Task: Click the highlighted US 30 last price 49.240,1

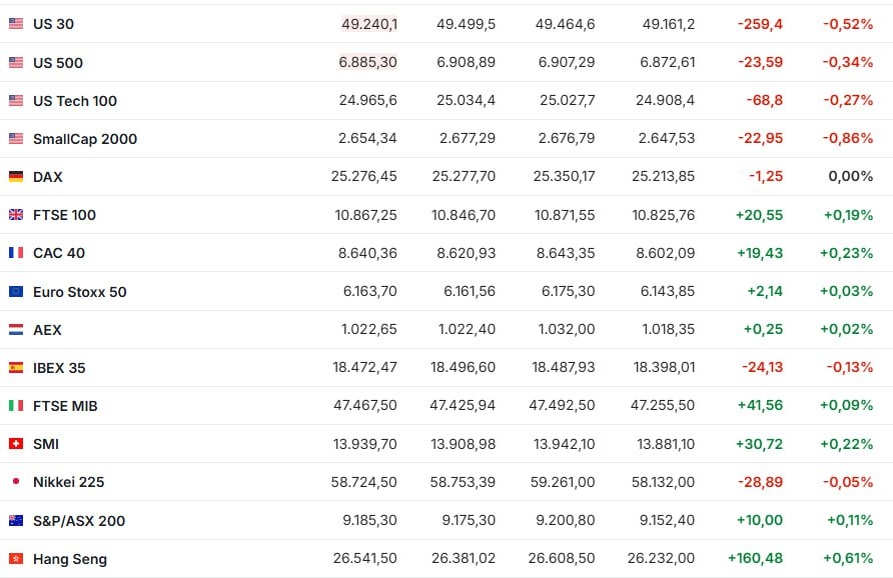Action: (369, 24)
